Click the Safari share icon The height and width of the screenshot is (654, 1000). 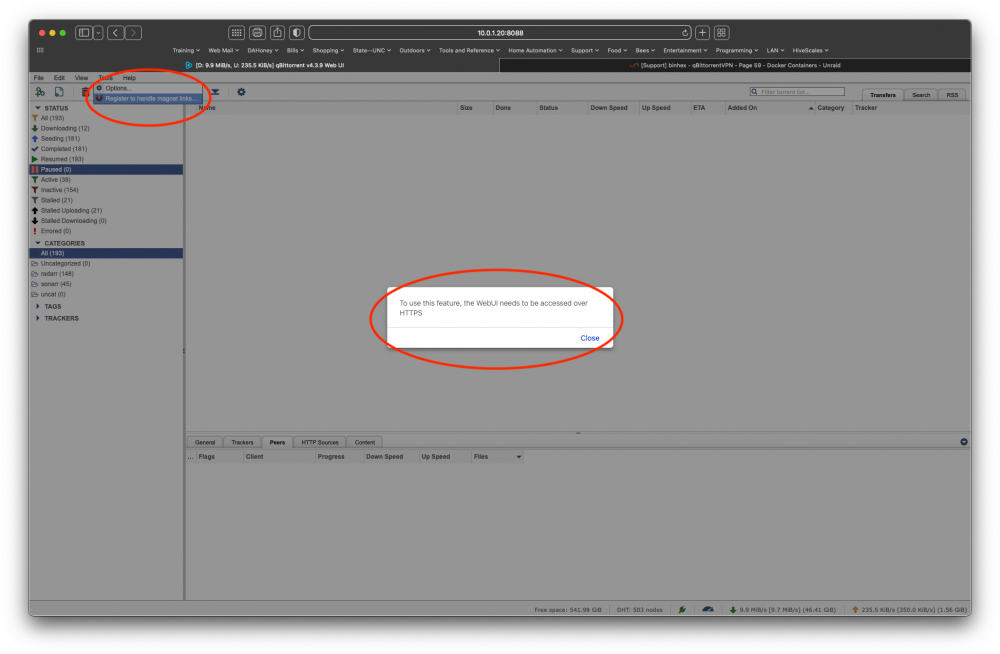277,33
